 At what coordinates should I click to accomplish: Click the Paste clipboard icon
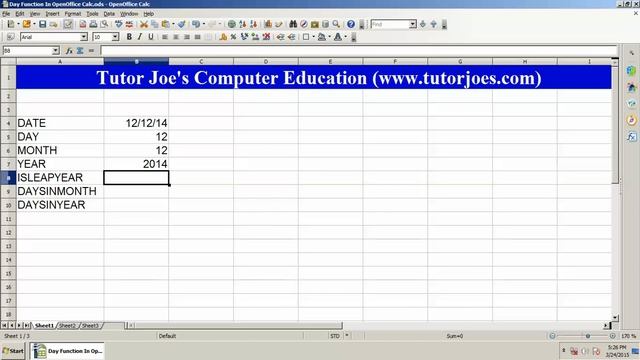click(x=165, y=24)
